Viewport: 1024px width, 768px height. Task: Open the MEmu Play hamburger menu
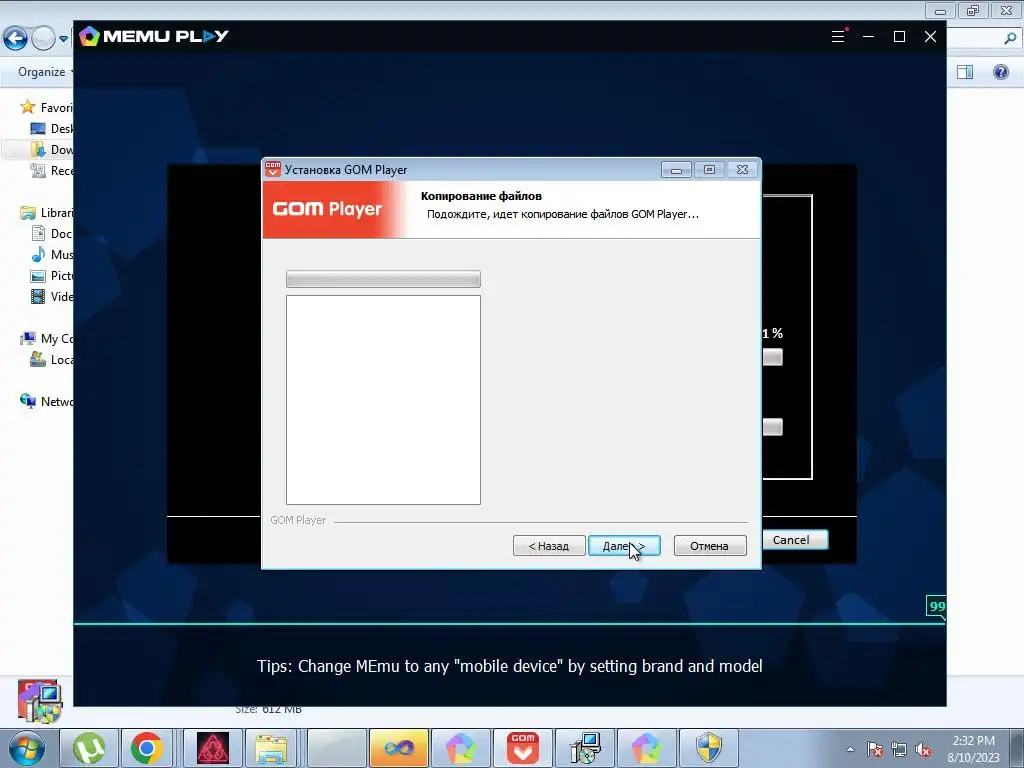838,37
